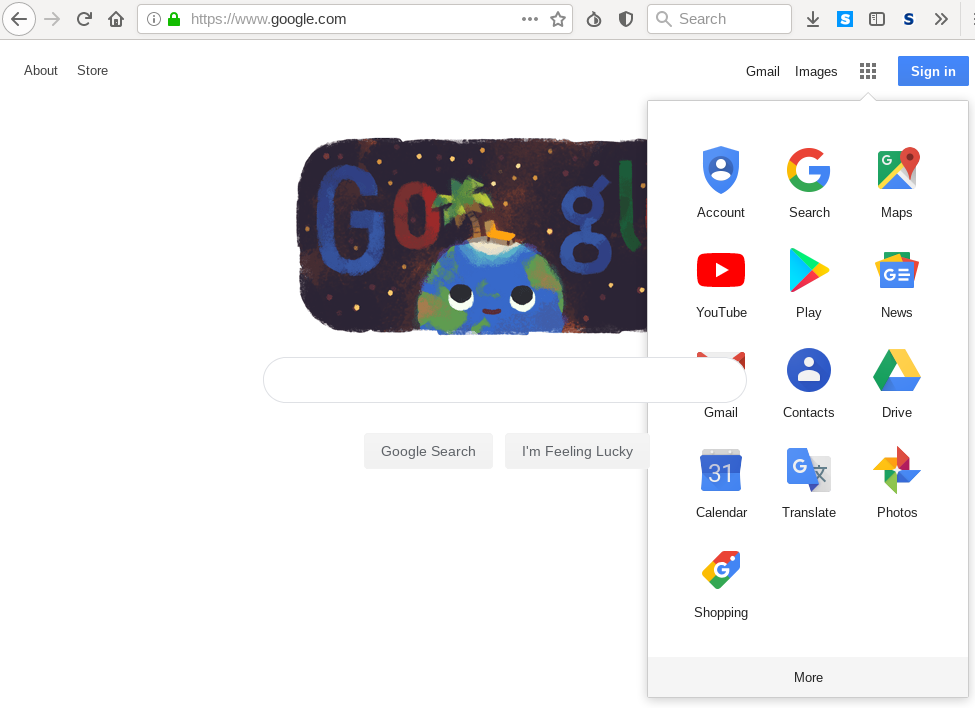The width and height of the screenshot is (975, 708).
Task: Open the Shopping app icon
Action: (721, 570)
